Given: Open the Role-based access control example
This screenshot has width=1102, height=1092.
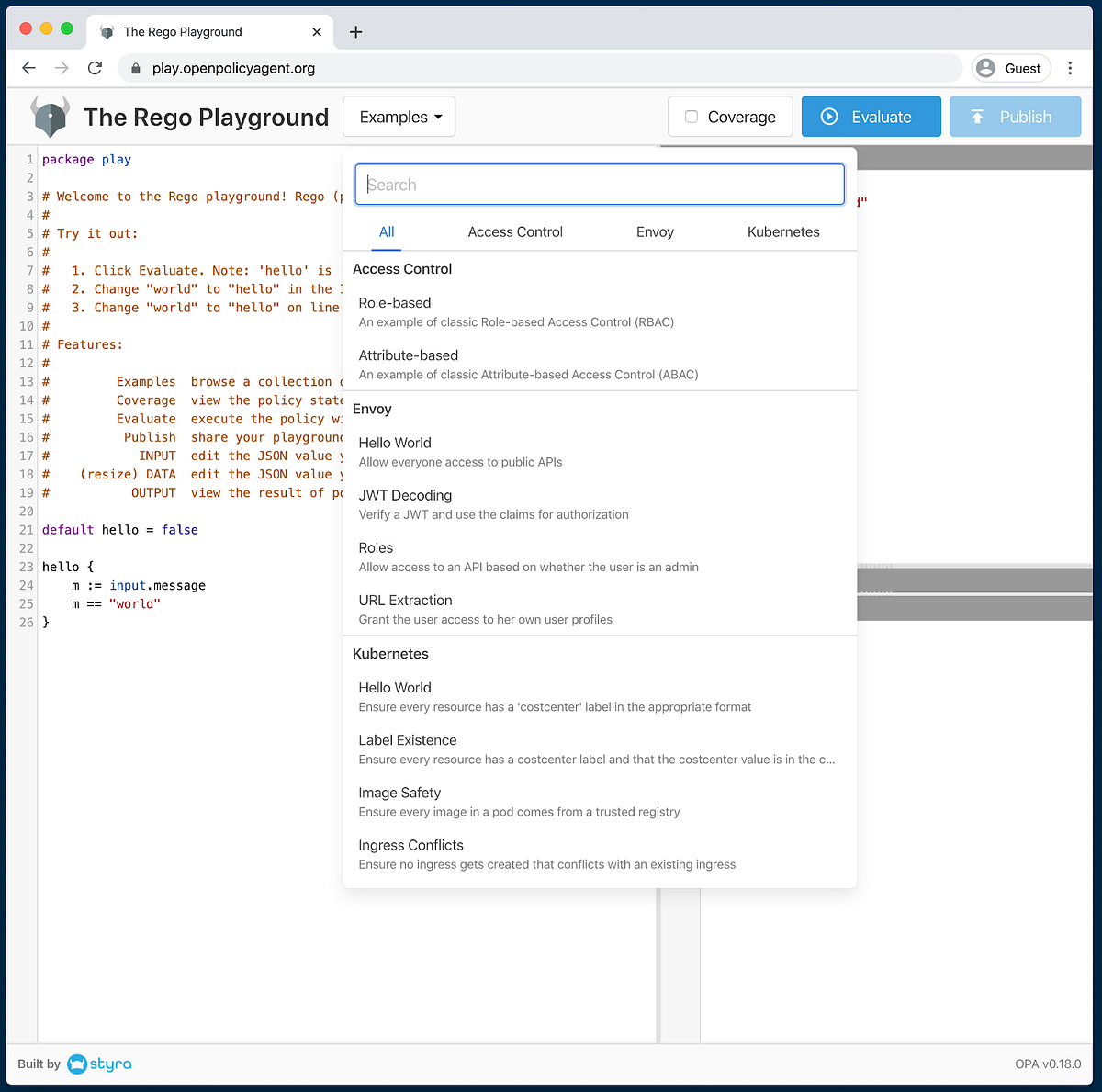Looking at the screenshot, I should (x=395, y=302).
